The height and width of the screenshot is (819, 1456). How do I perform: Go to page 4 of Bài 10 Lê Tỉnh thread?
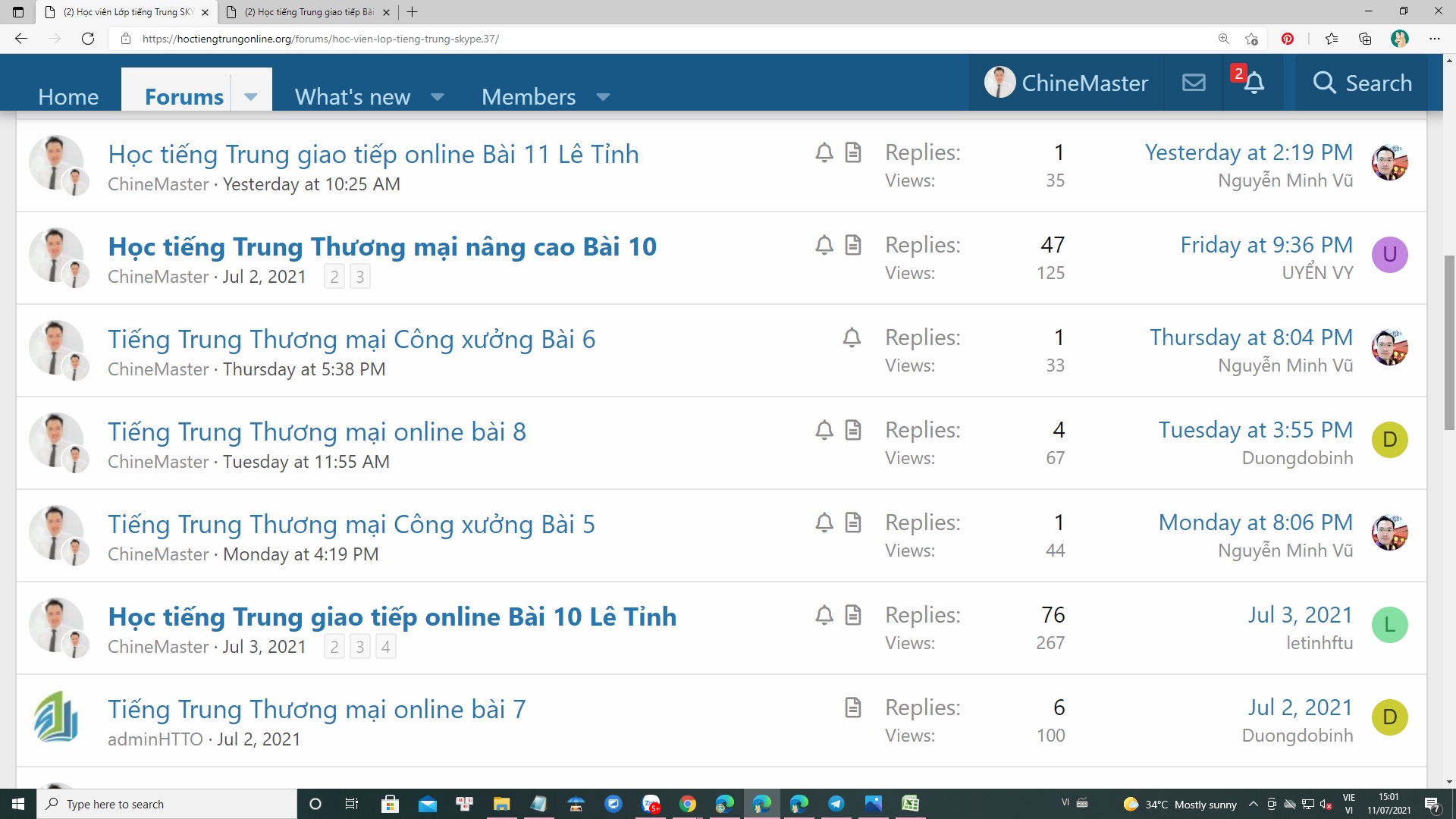tap(385, 647)
